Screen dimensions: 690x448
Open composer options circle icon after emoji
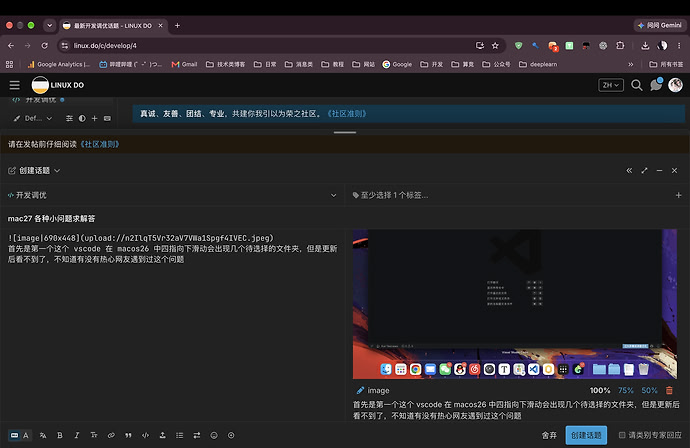coord(231,435)
